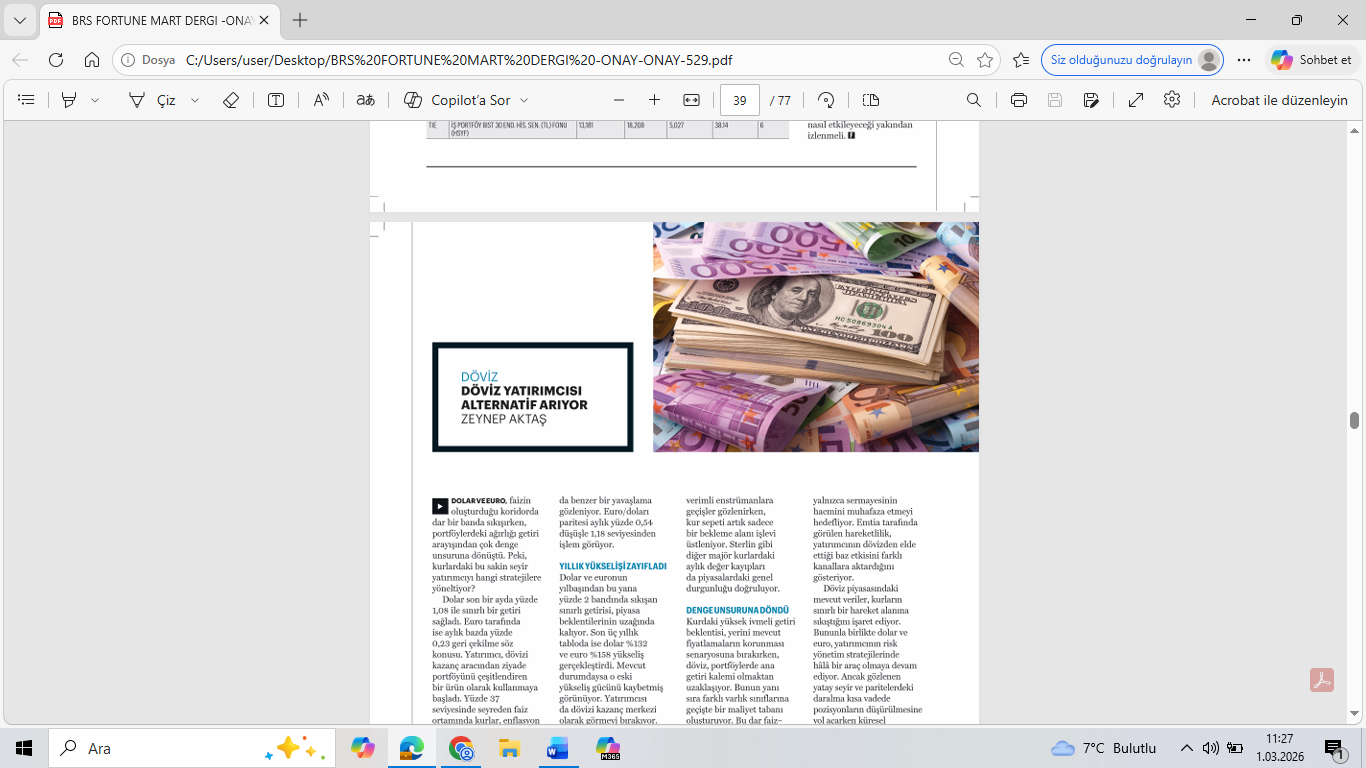Click the add text tool icon

click(x=276, y=100)
